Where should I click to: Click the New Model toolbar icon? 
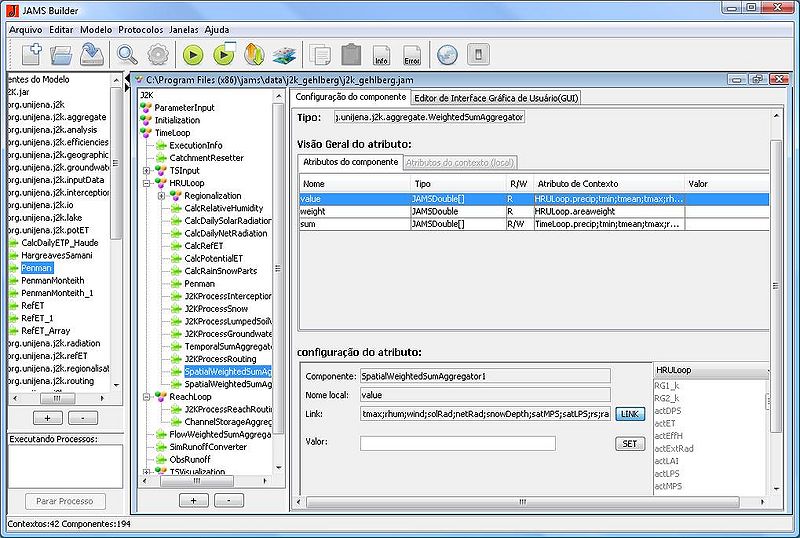[x=31, y=54]
